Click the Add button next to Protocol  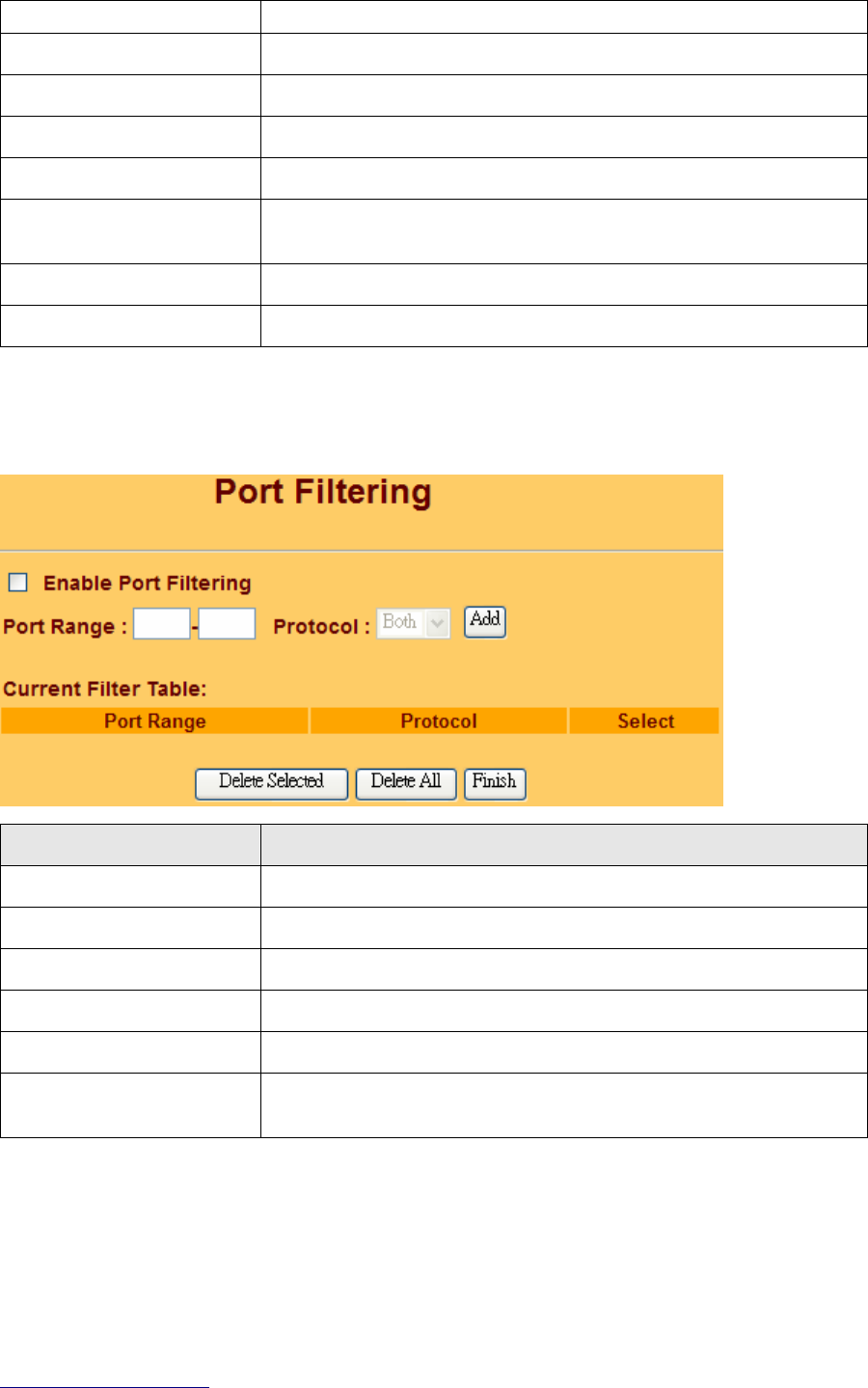[x=485, y=621]
